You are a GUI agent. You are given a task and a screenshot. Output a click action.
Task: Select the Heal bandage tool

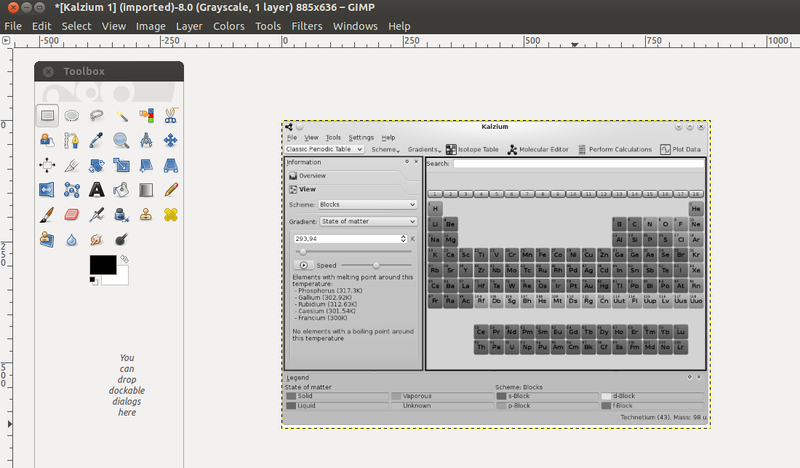[170, 214]
